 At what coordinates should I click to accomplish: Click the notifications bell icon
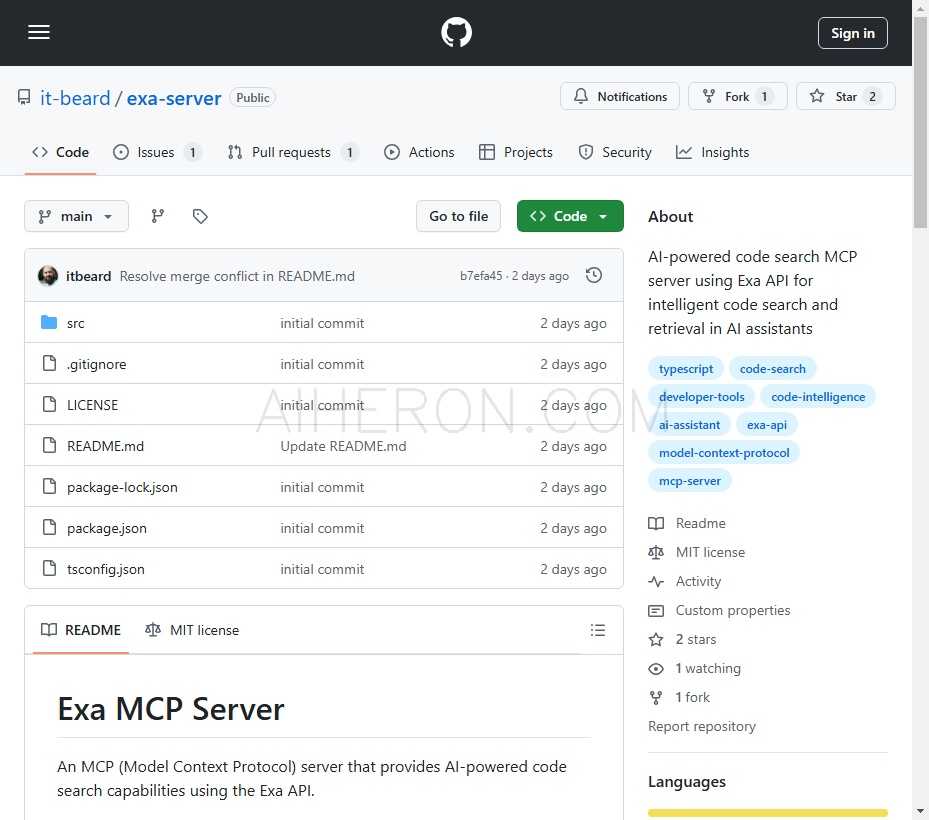581,96
